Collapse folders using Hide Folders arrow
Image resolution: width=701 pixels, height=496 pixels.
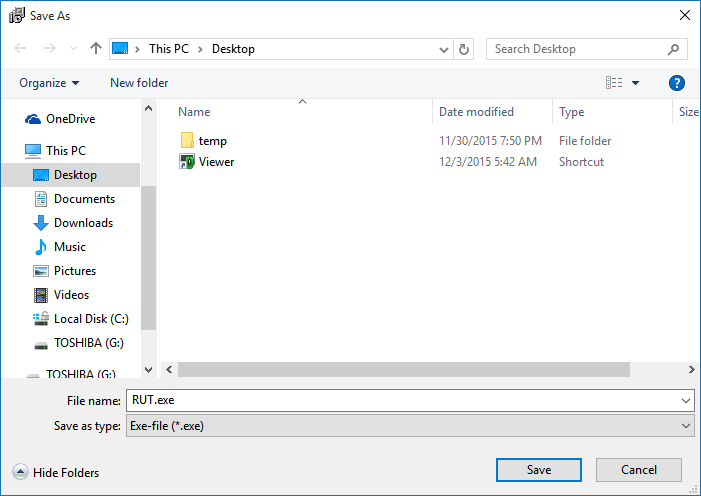point(20,473)
